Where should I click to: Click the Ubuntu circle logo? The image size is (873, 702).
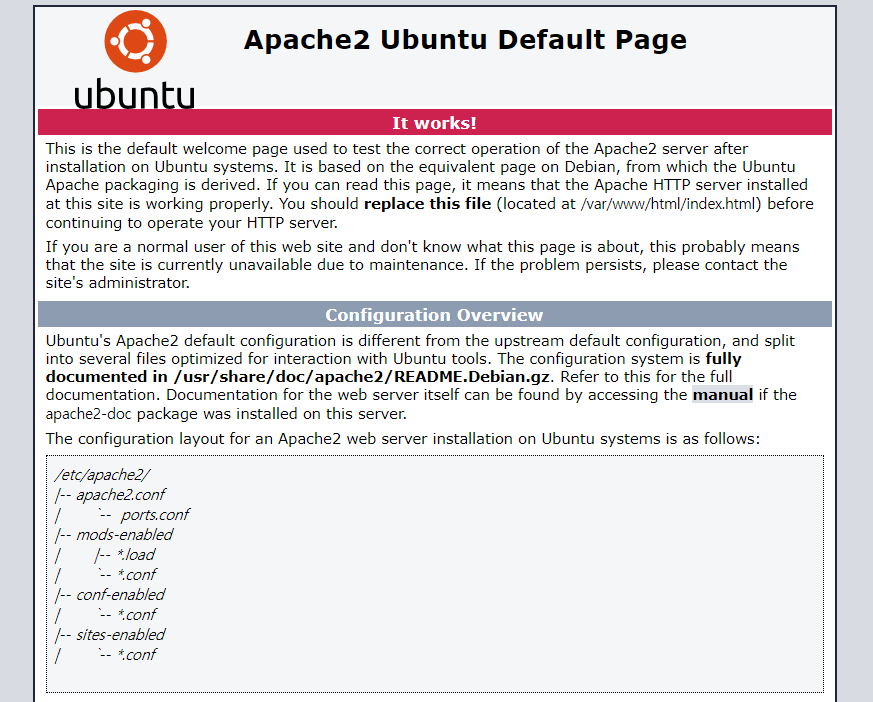click(135, 41)
